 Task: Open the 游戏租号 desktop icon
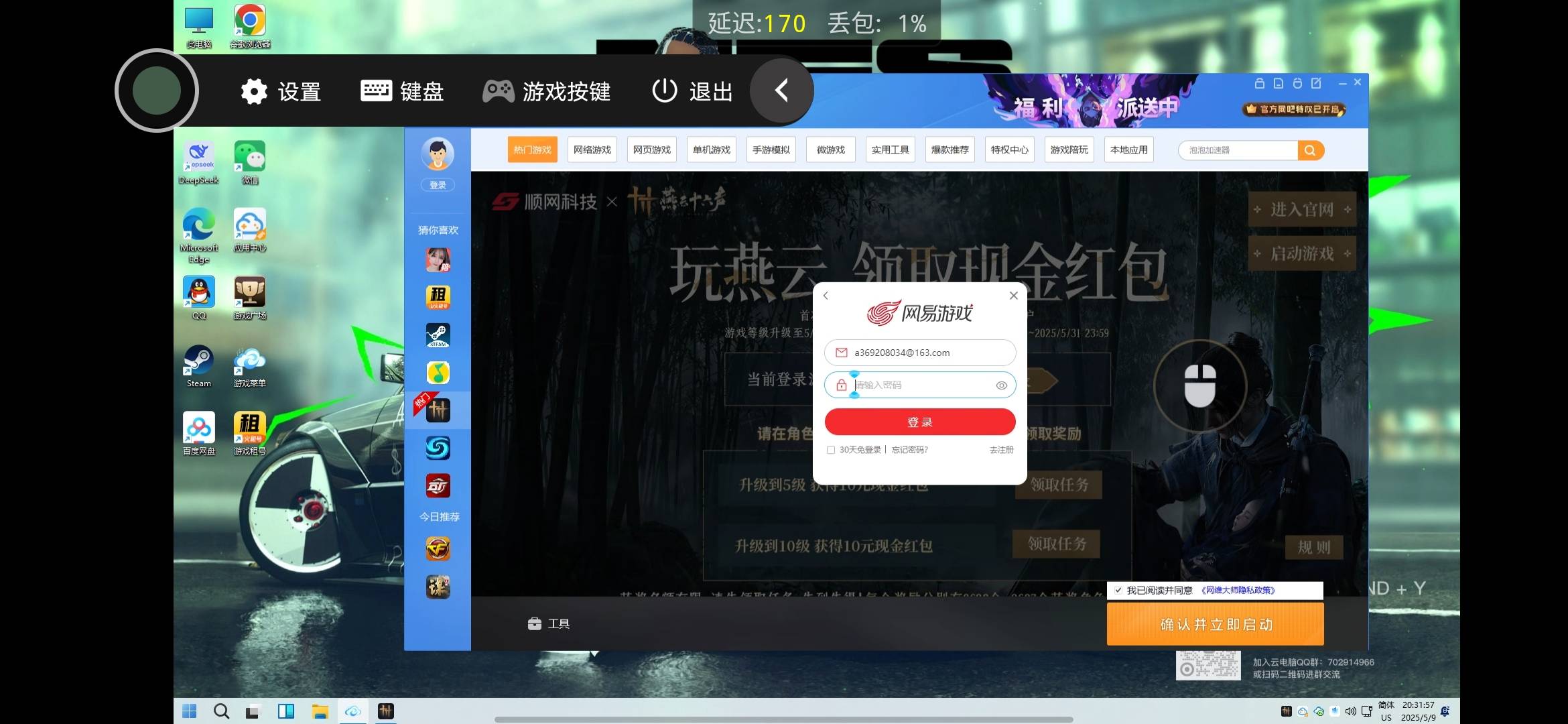tap(250, 433)
